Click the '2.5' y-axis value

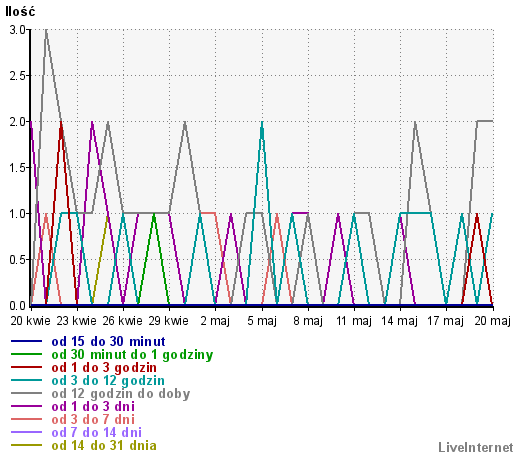point(18,76)
